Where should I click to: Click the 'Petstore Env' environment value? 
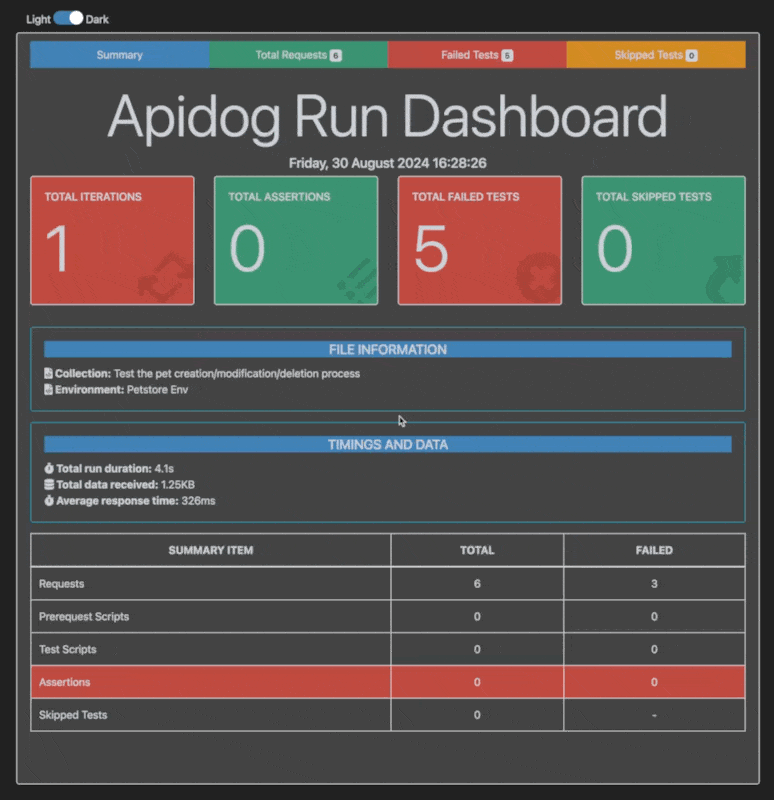click(157, 390)
